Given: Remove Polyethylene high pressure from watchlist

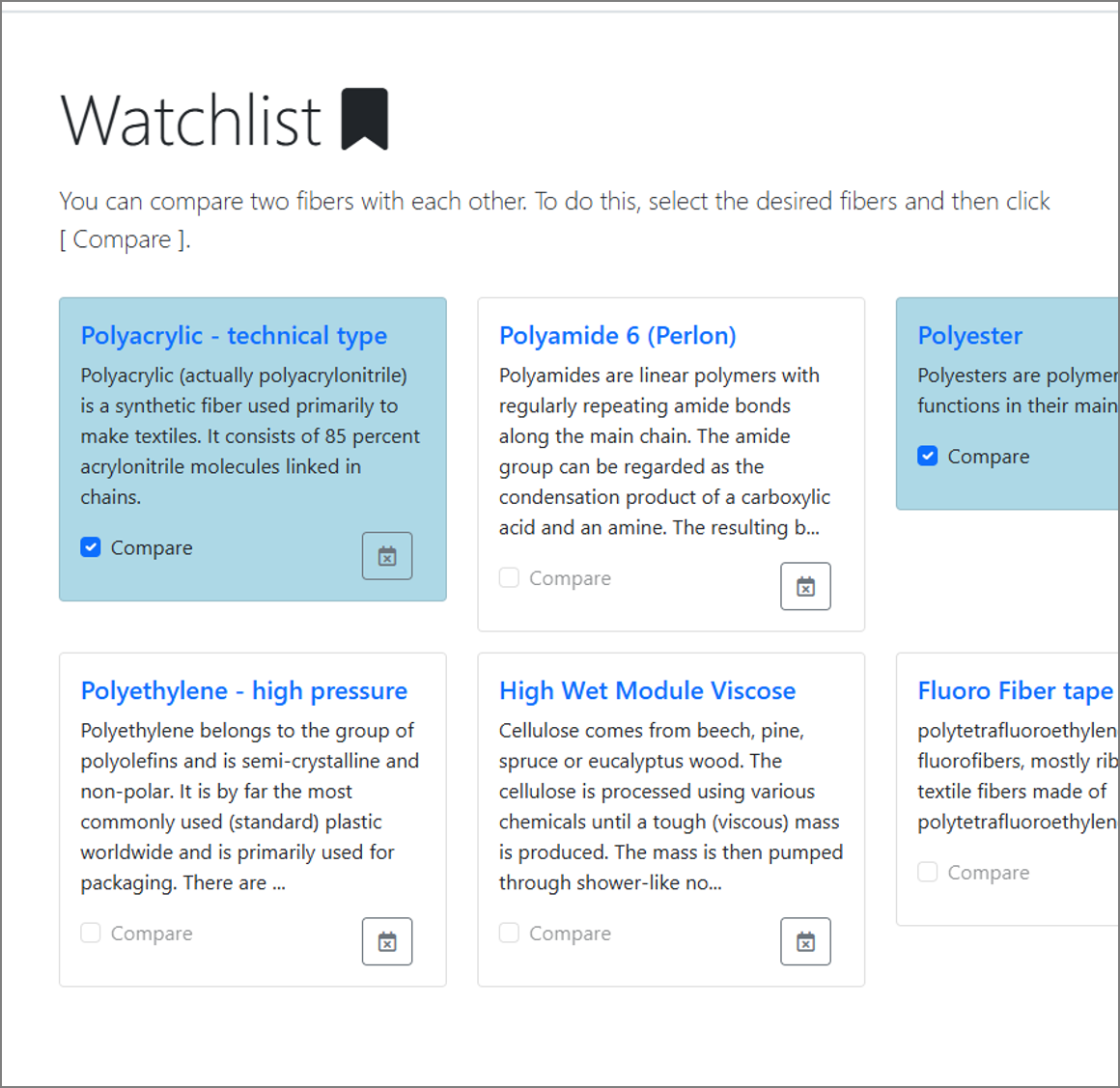Looking at the screenshot, I should coord(387,941).
